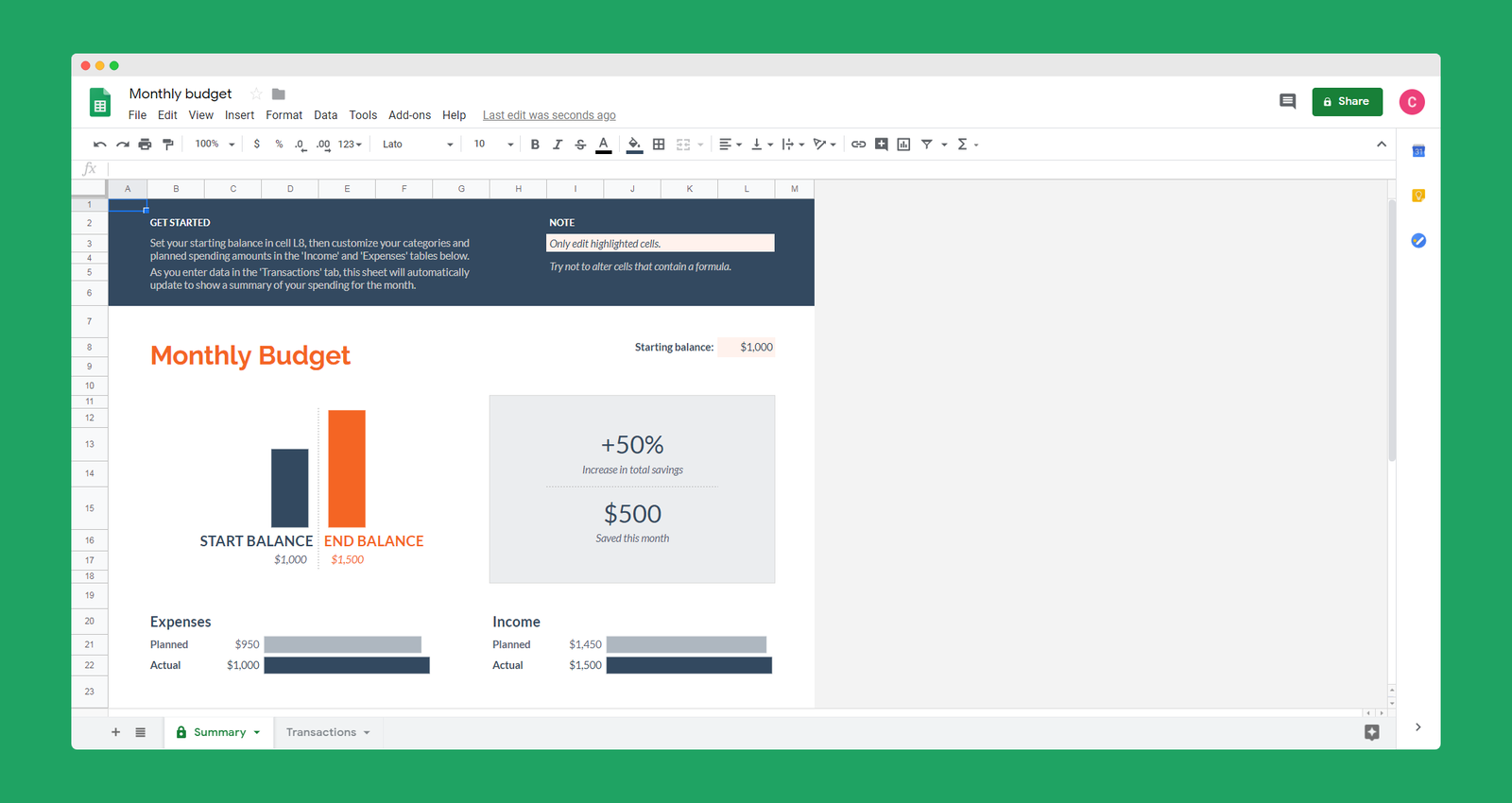Click the Insert chart icon
Screen dimensions: 1512x803
click(x=903, y=145)
